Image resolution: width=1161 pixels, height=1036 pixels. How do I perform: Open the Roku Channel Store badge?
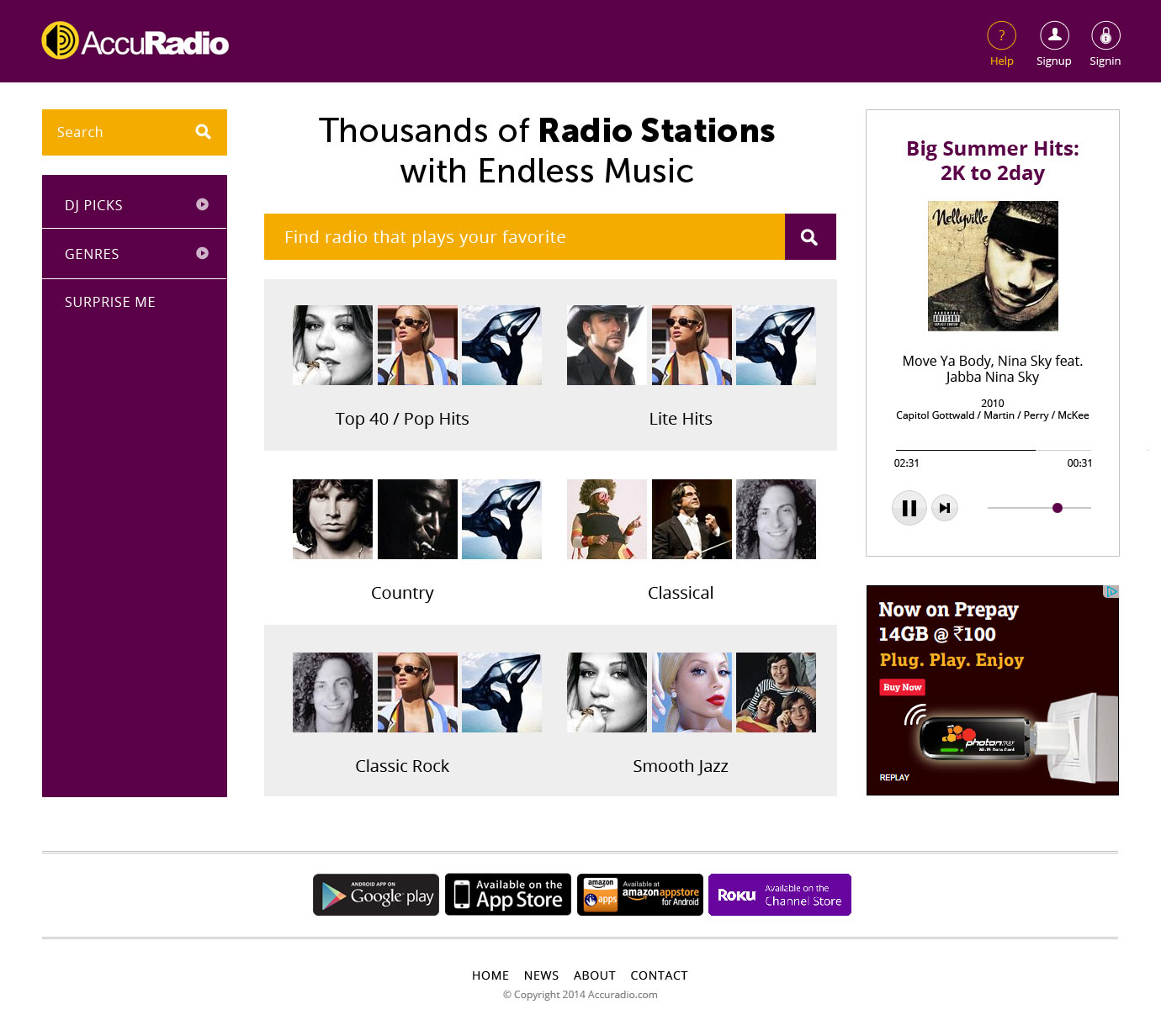point(779,895)
